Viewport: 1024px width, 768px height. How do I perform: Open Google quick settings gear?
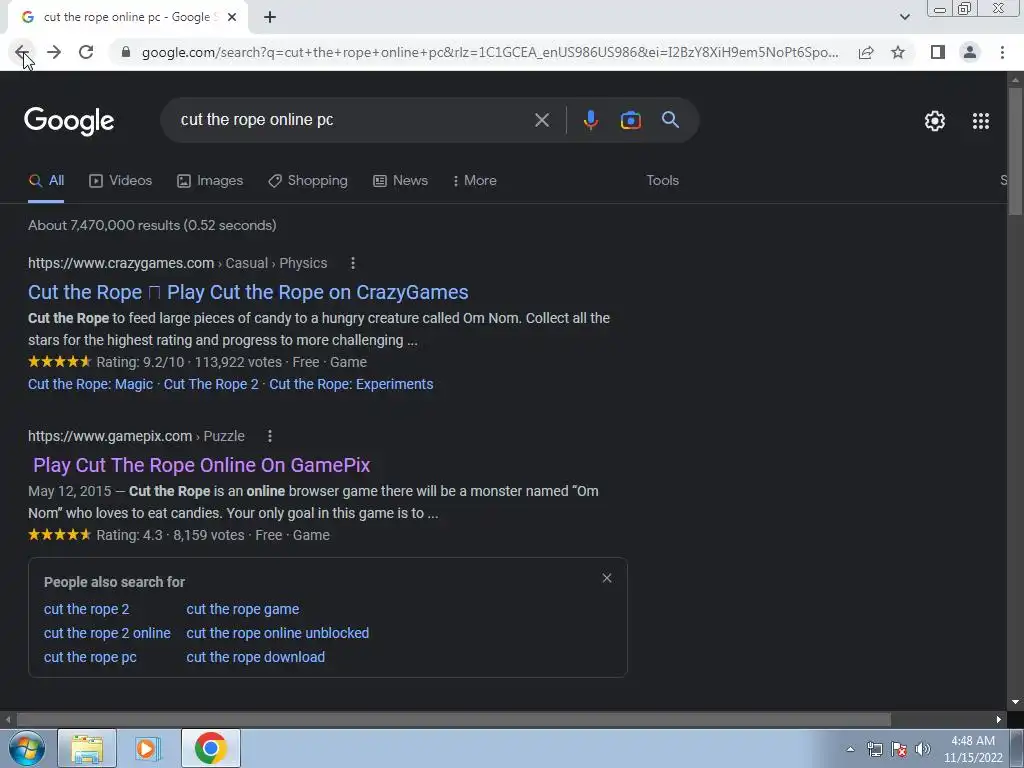tap(935, 121)
